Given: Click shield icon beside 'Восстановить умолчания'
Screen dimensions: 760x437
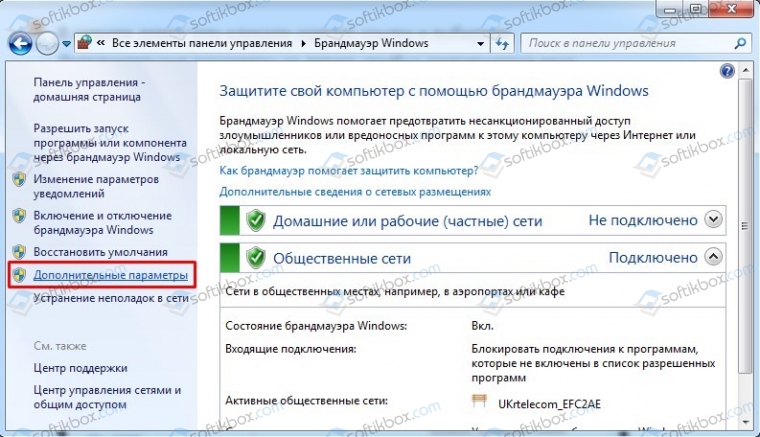Looking at the screenshot, I should [19, 252].
